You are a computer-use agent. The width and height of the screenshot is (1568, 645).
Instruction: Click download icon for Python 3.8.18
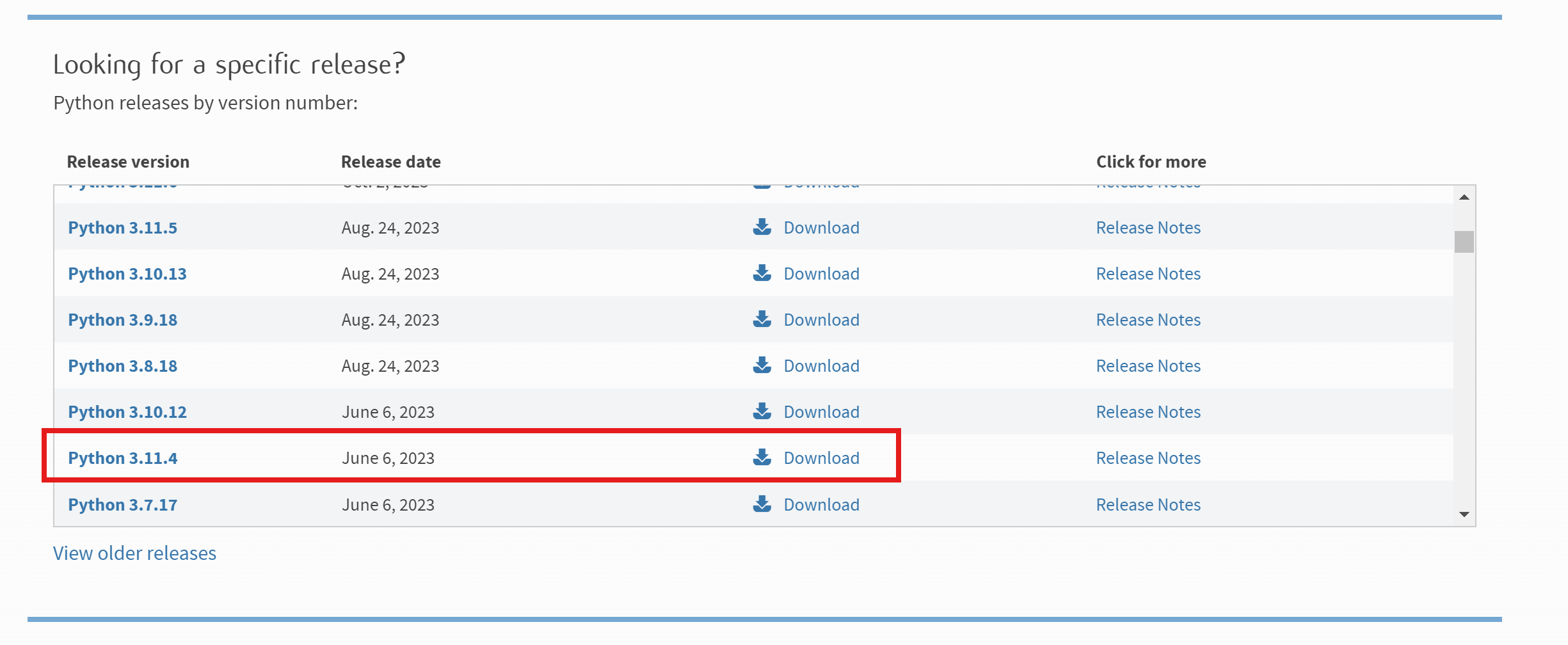762,365
